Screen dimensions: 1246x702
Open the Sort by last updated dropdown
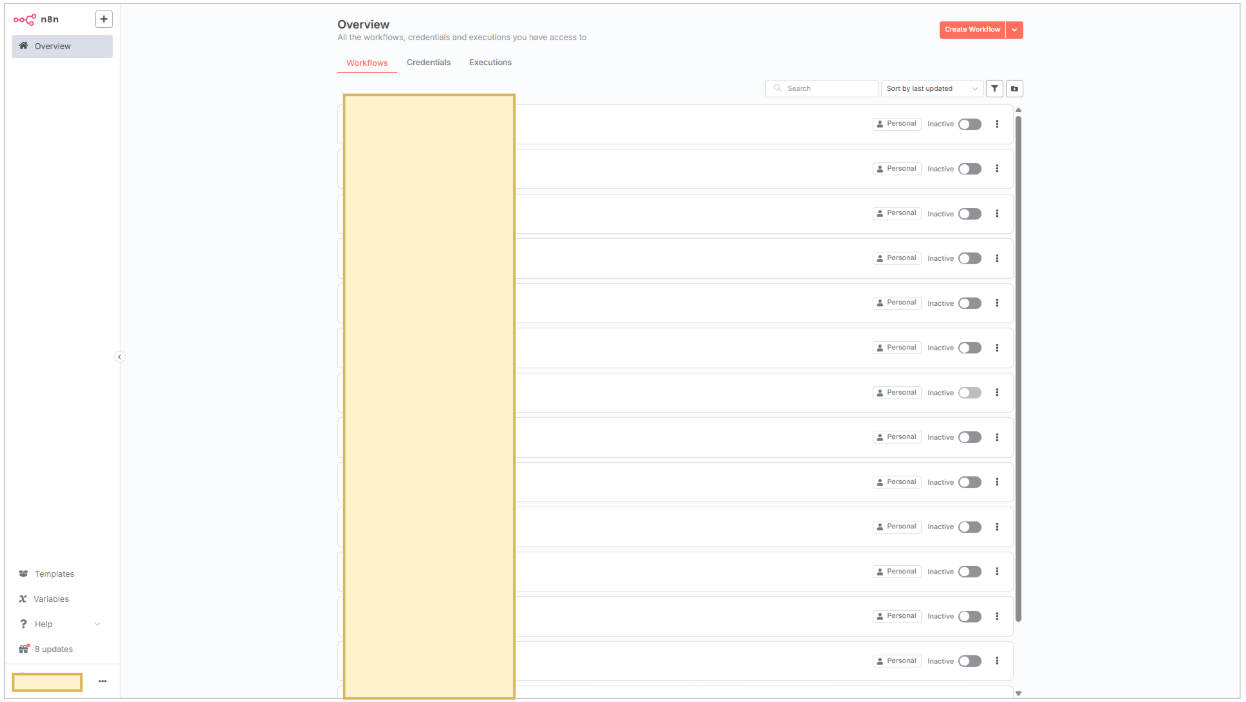pyautogui.click(x=932, y=89)
